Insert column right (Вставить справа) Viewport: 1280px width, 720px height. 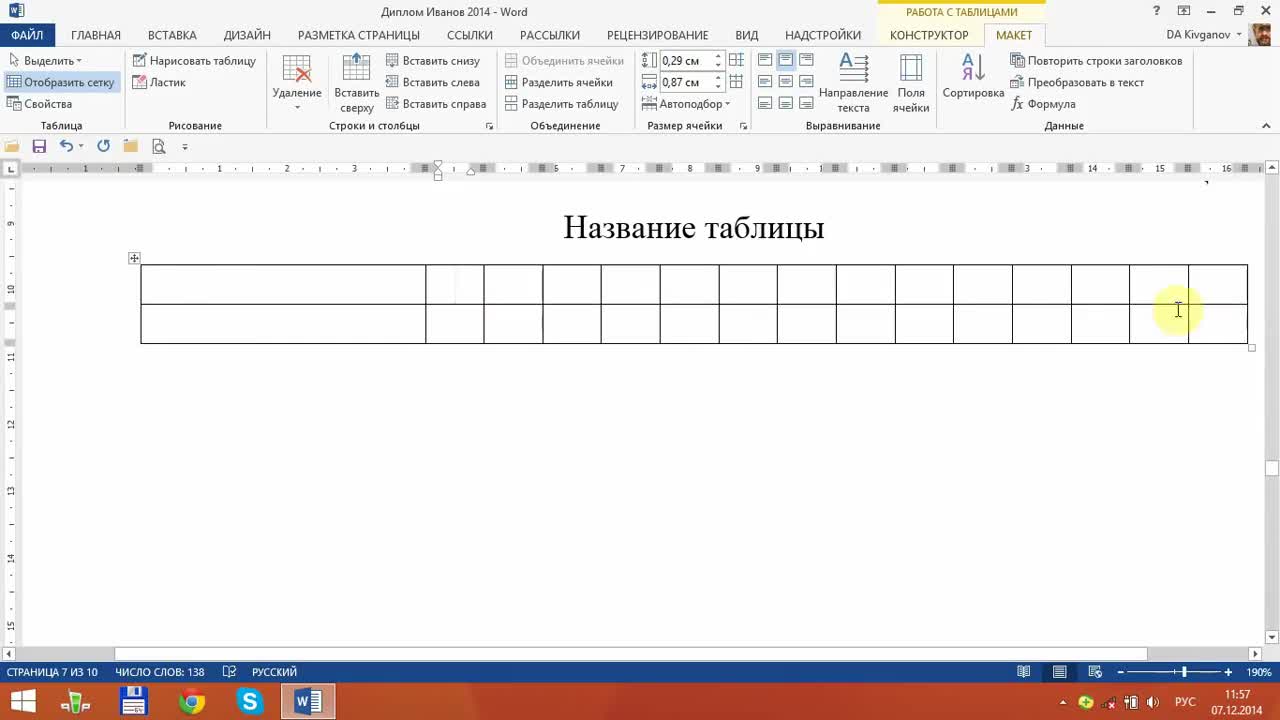click(435, 104)
